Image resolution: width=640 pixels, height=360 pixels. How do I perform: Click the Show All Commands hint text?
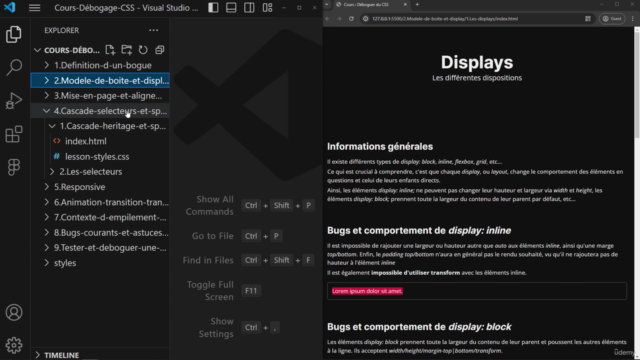pos(209,205)
